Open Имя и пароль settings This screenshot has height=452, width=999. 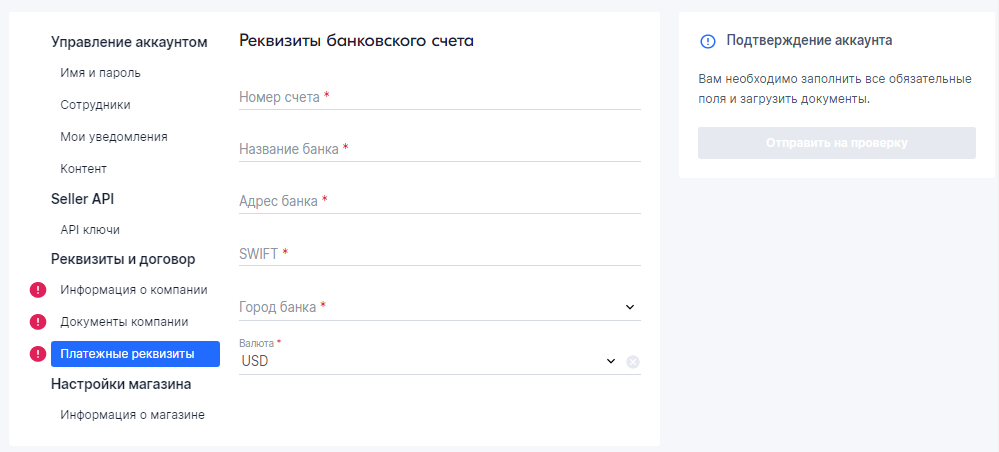(x=101, y=73)
